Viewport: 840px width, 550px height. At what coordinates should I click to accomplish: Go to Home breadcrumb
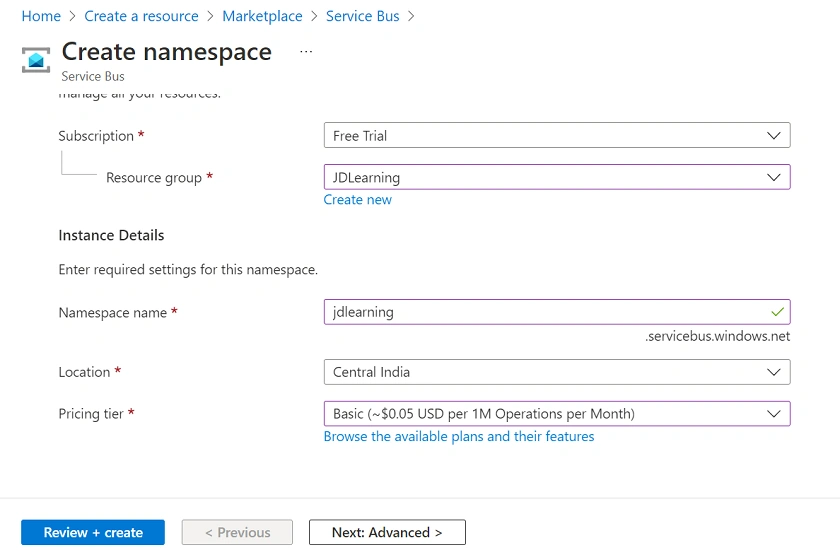pos(41,16)
